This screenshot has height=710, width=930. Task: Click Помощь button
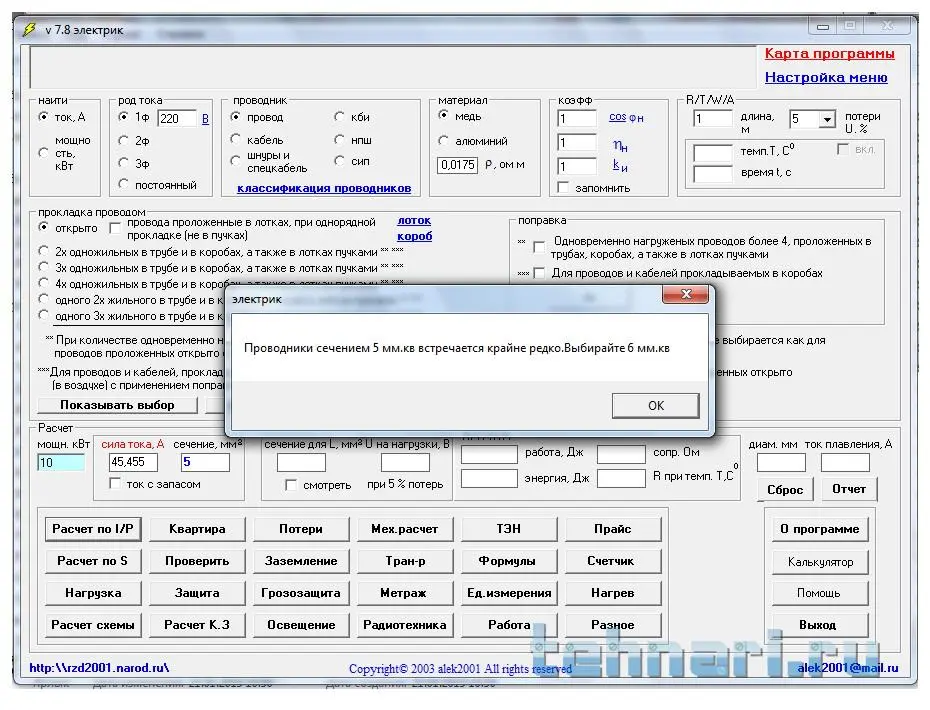[820, 593]
